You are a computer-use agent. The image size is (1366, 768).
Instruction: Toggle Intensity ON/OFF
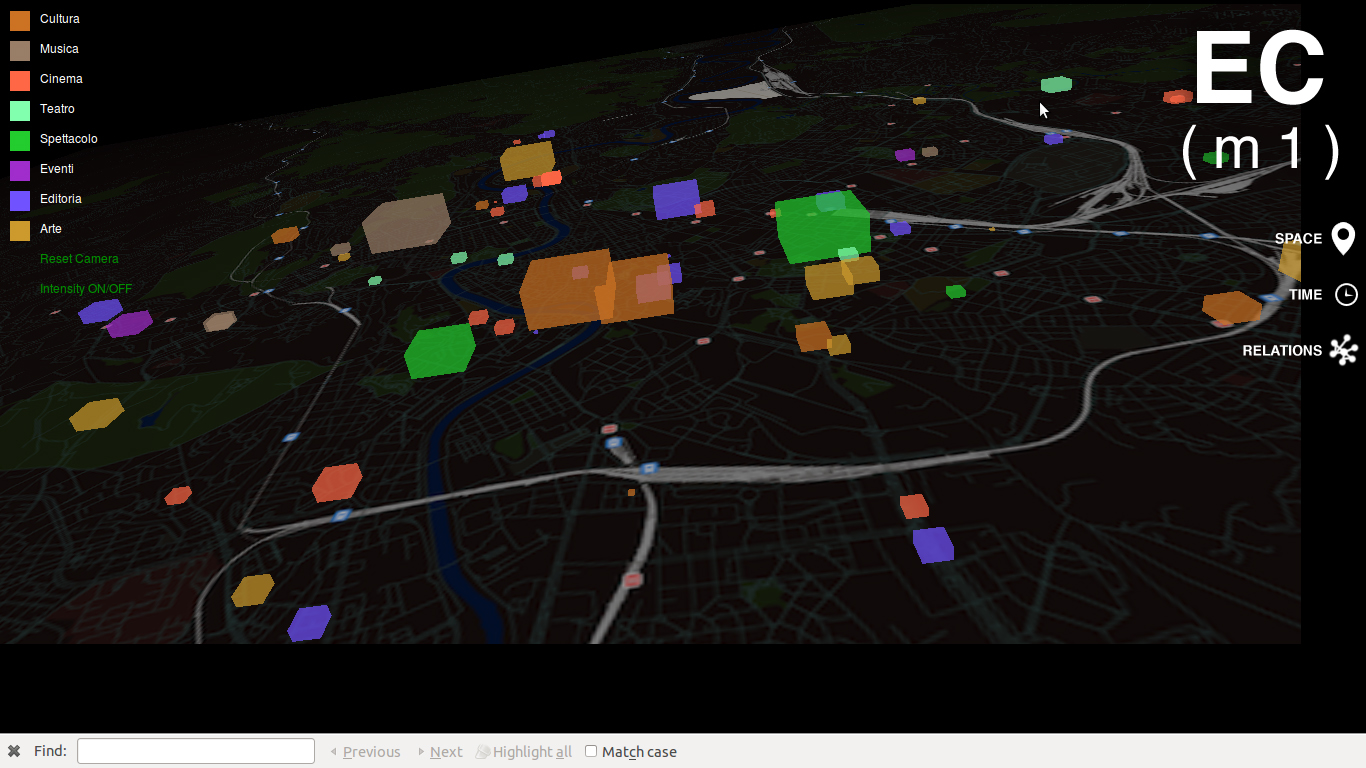coord(86,289)
